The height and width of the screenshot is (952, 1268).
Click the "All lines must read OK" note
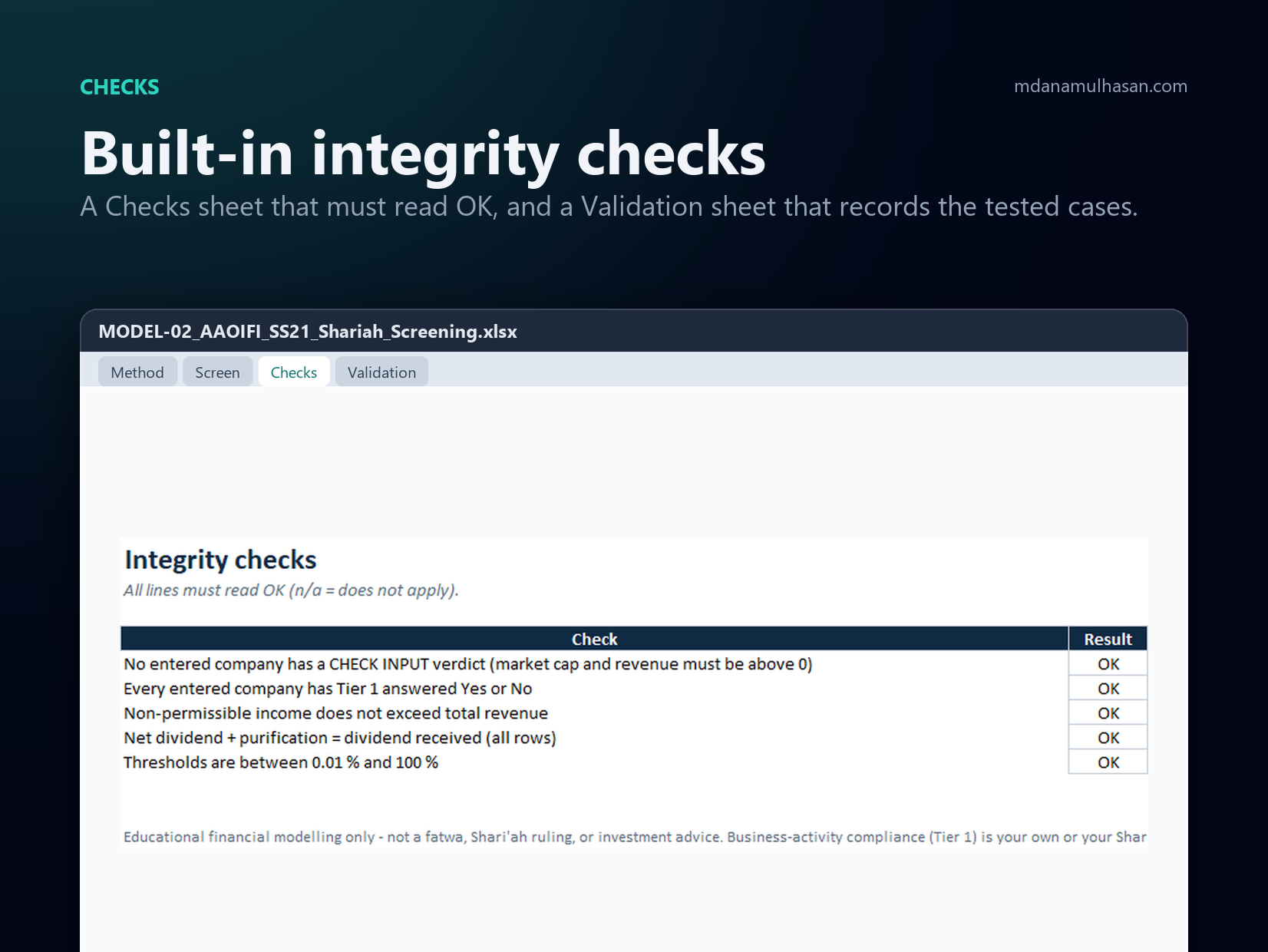291,590
